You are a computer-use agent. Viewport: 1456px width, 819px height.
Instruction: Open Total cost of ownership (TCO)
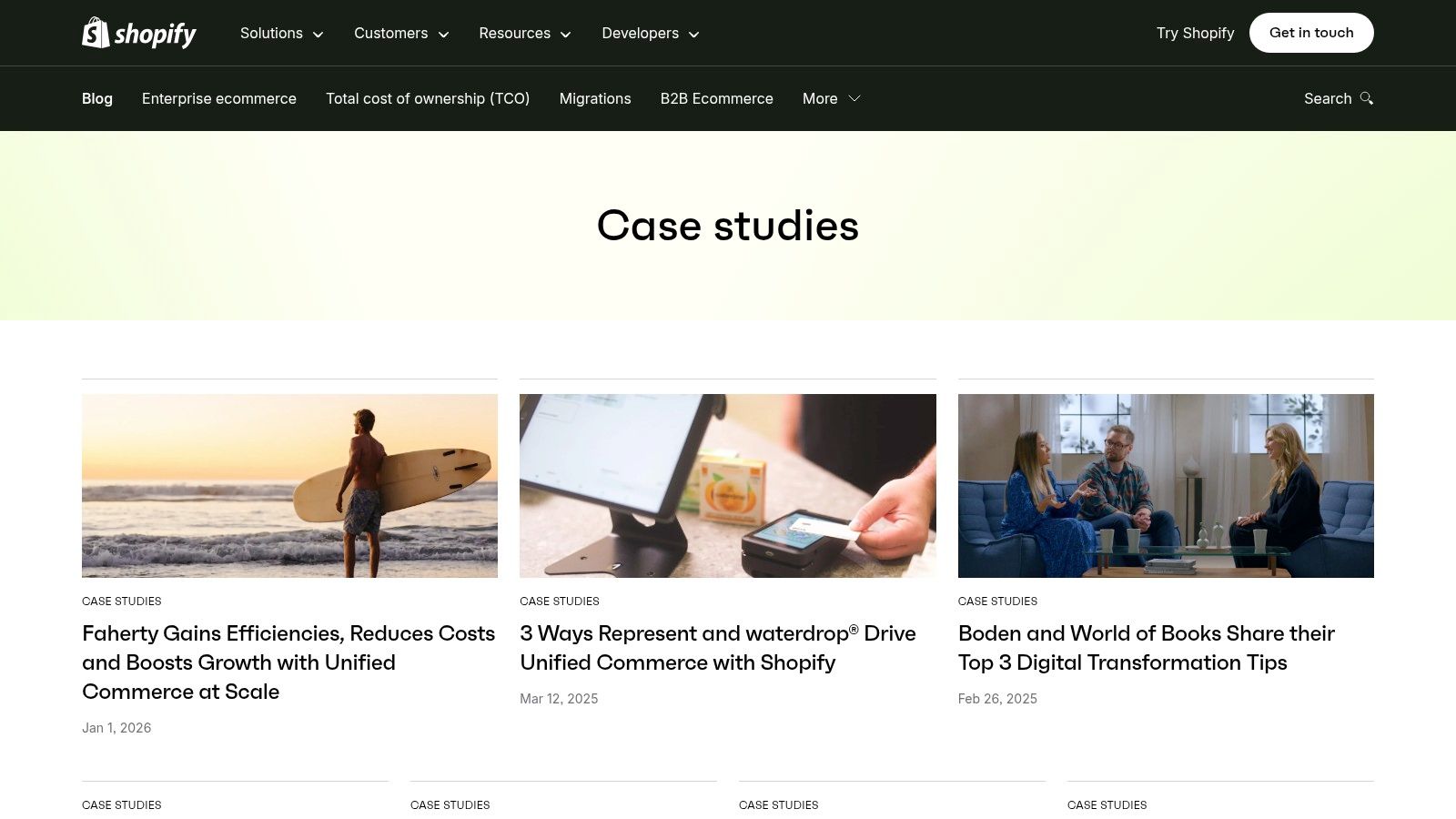(x=428, y=98)
